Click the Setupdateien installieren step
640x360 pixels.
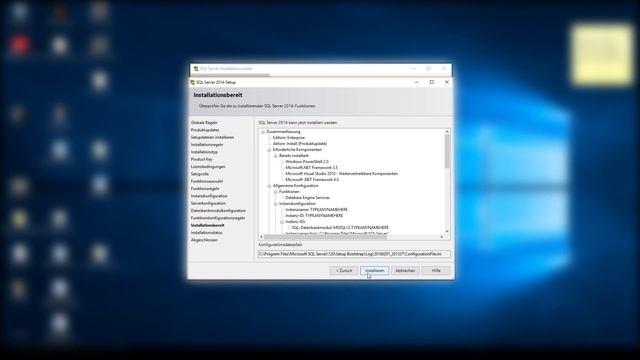(x=212, y=137)
